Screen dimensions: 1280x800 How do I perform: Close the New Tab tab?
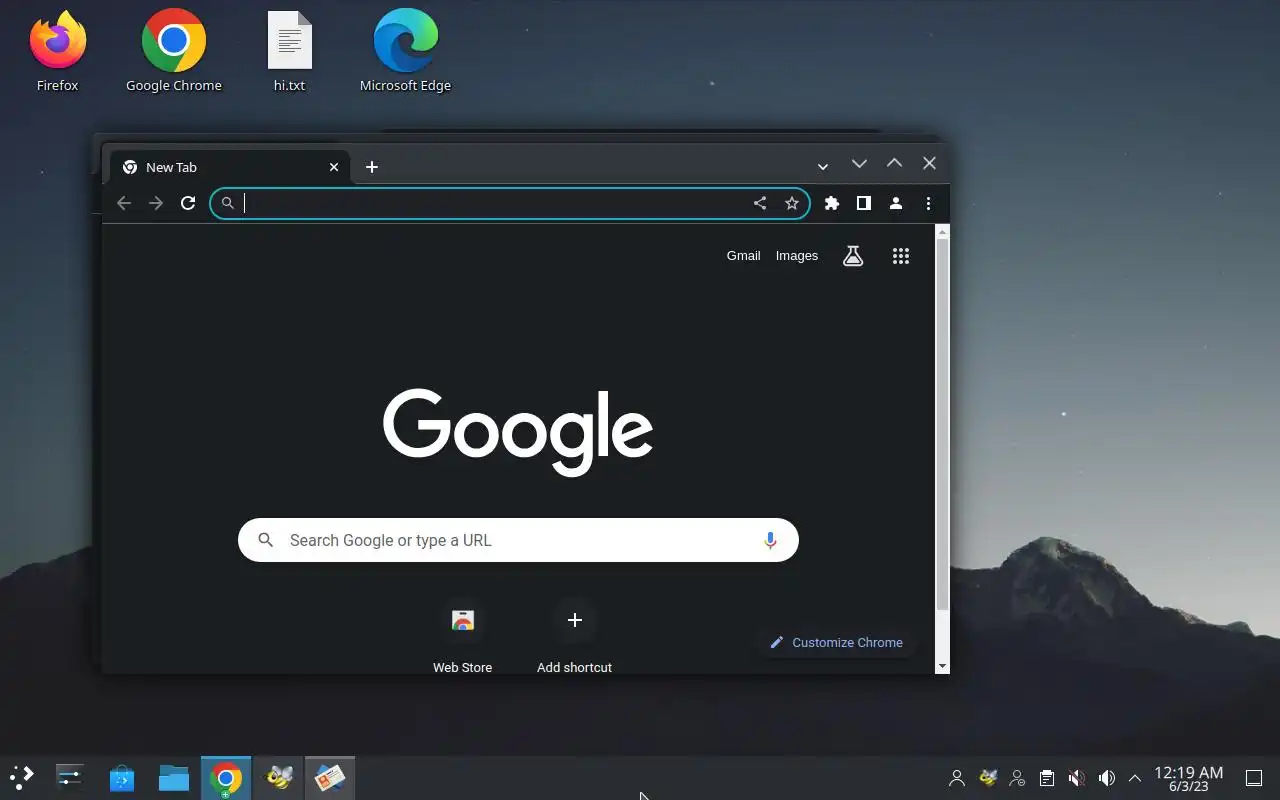[334, 167]
